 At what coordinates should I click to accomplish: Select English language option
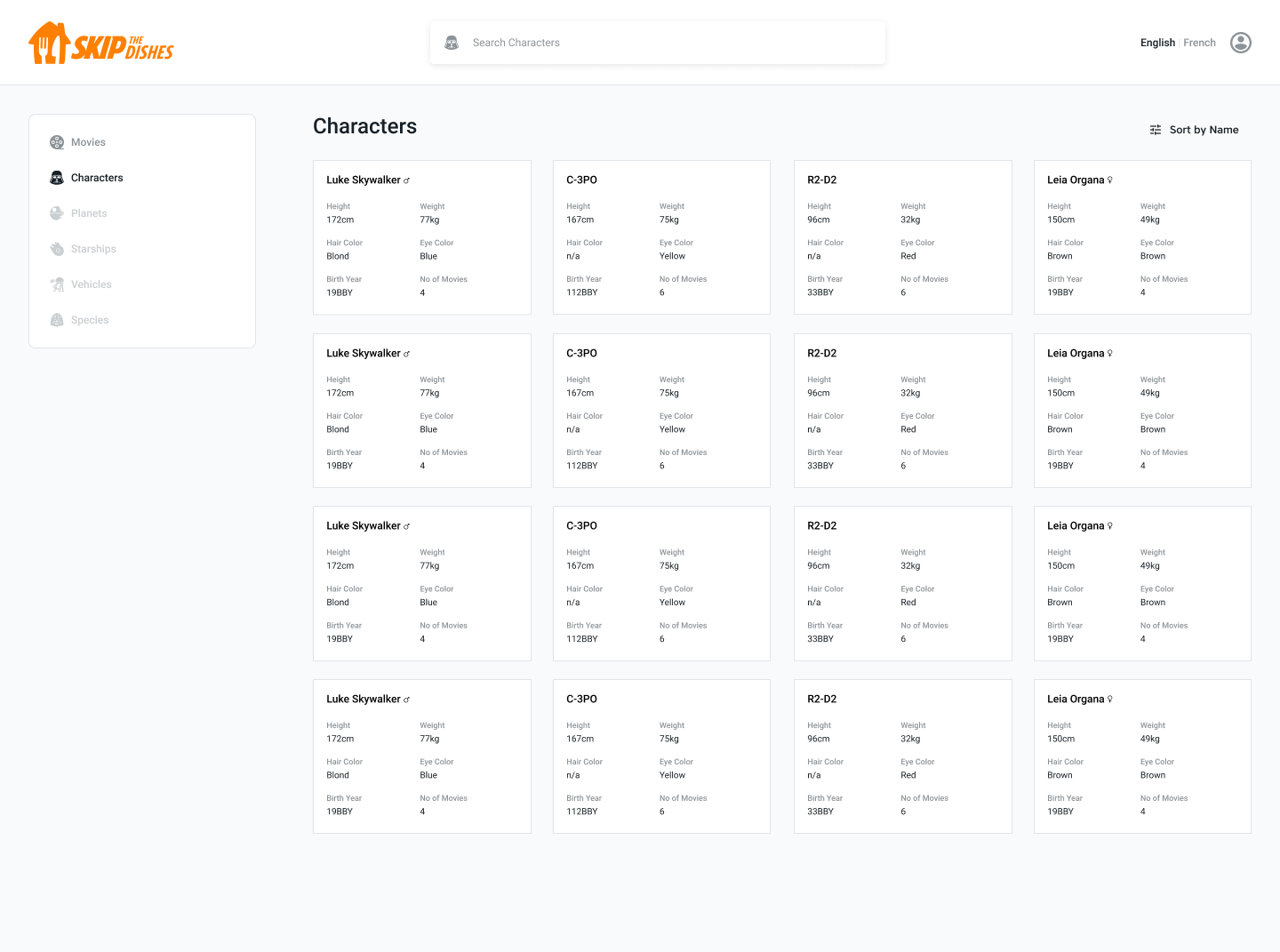(1157, 43)
